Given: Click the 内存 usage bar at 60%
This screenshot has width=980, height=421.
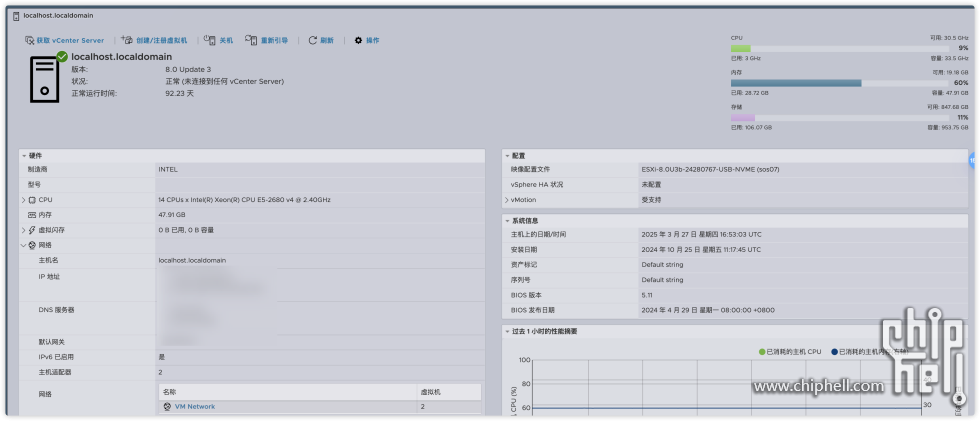Looking at the screenshot, I should pyautogui.click(x=796, y=82).
